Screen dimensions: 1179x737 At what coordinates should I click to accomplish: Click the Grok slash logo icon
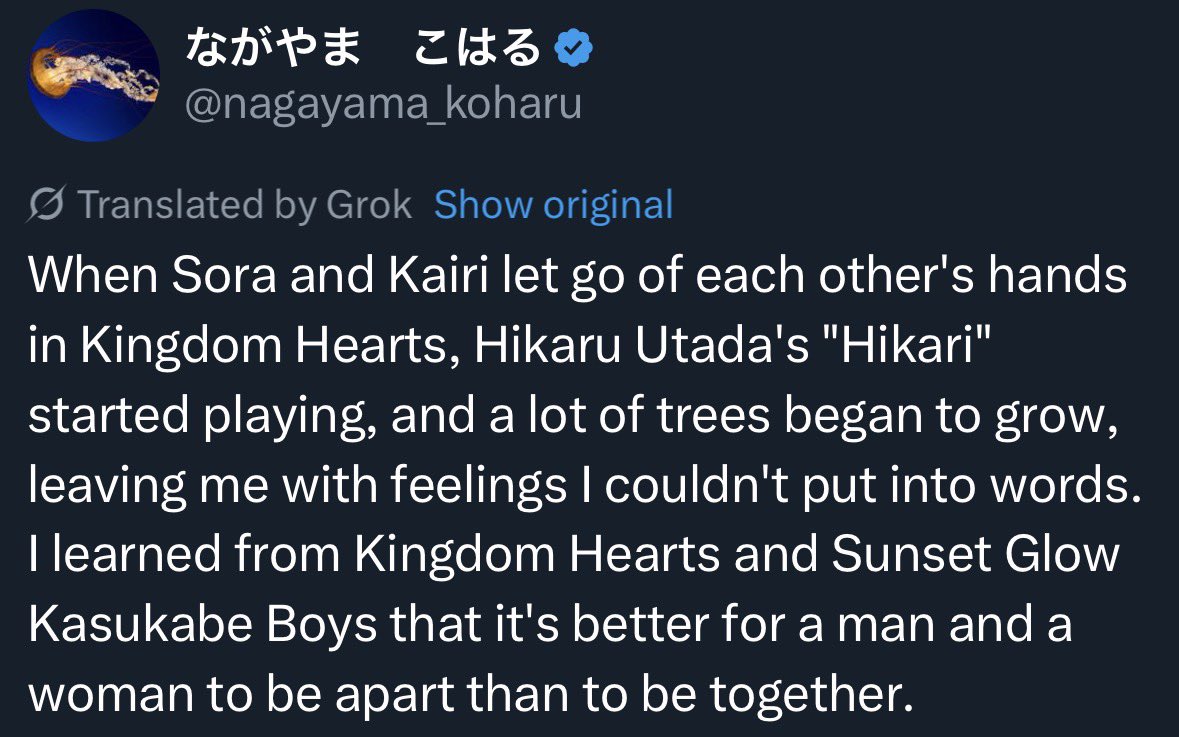click(47, 204)
